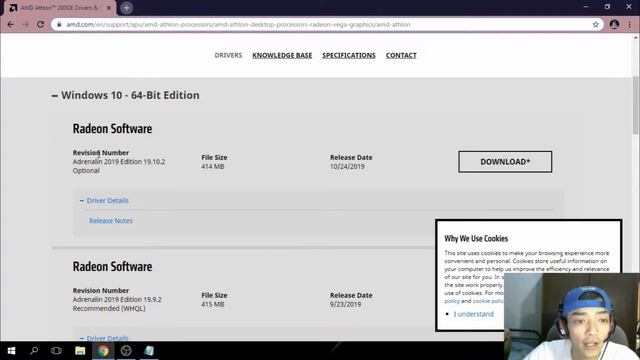Open the Contact tab
This screenshot has height=360, width=640.
(401, 55)
